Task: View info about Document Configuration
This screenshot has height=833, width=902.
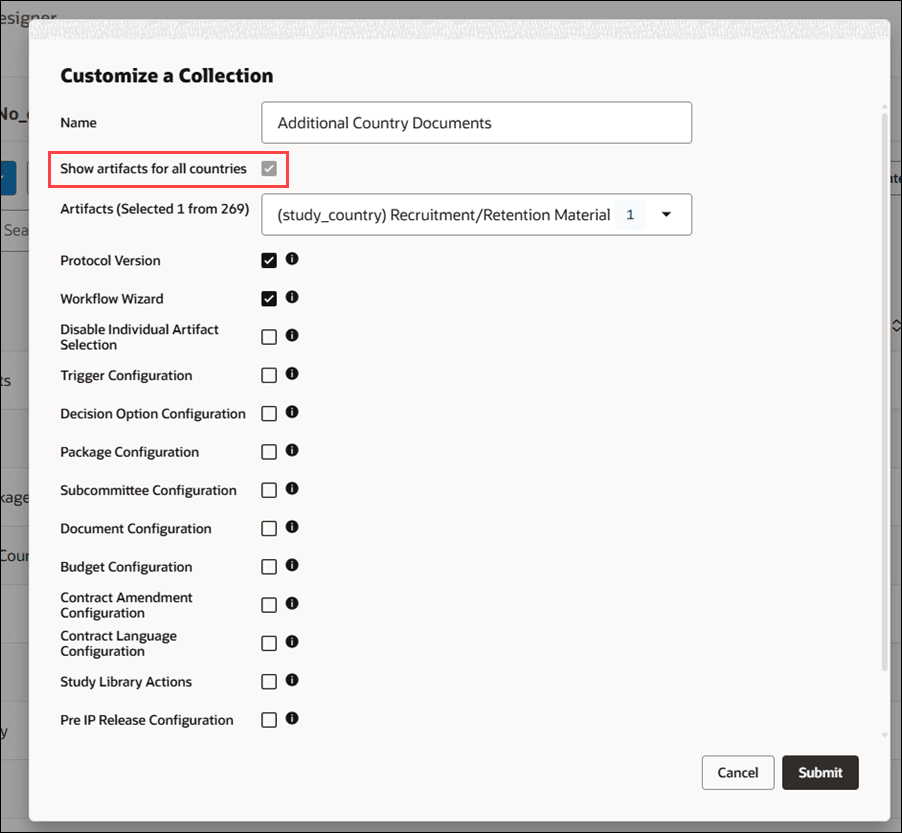Action: (x=290, y=528)
